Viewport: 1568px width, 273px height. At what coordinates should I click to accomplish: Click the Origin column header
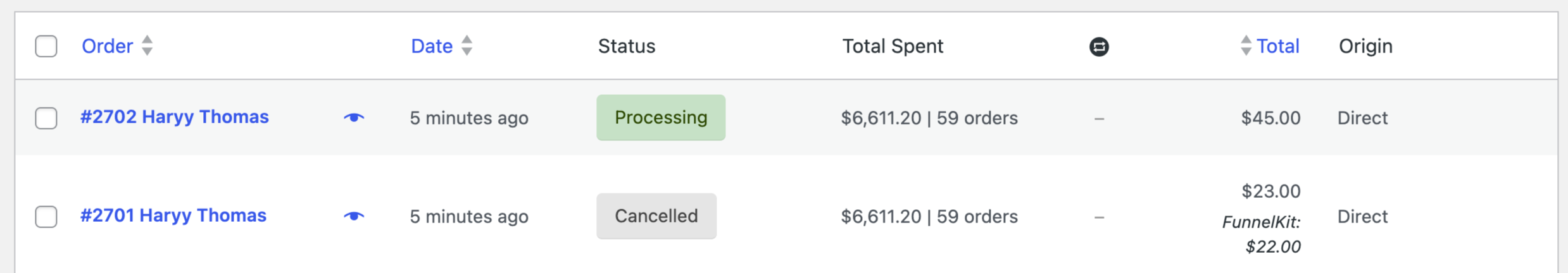click(1365, 46)
